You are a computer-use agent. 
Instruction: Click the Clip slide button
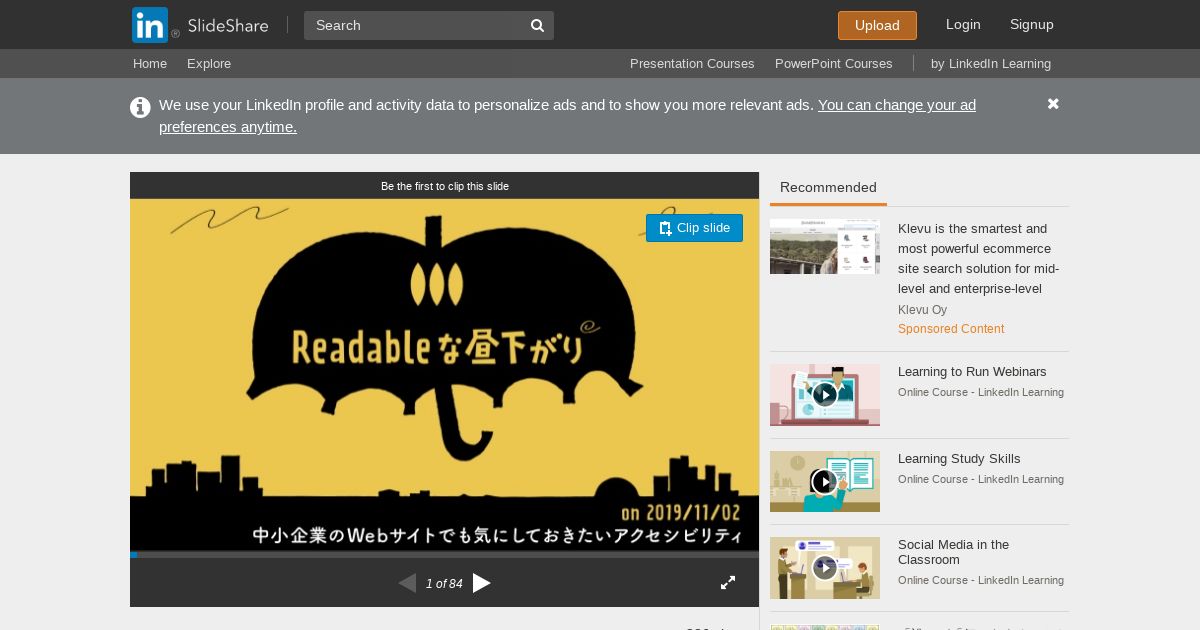[x=694, y=228]
